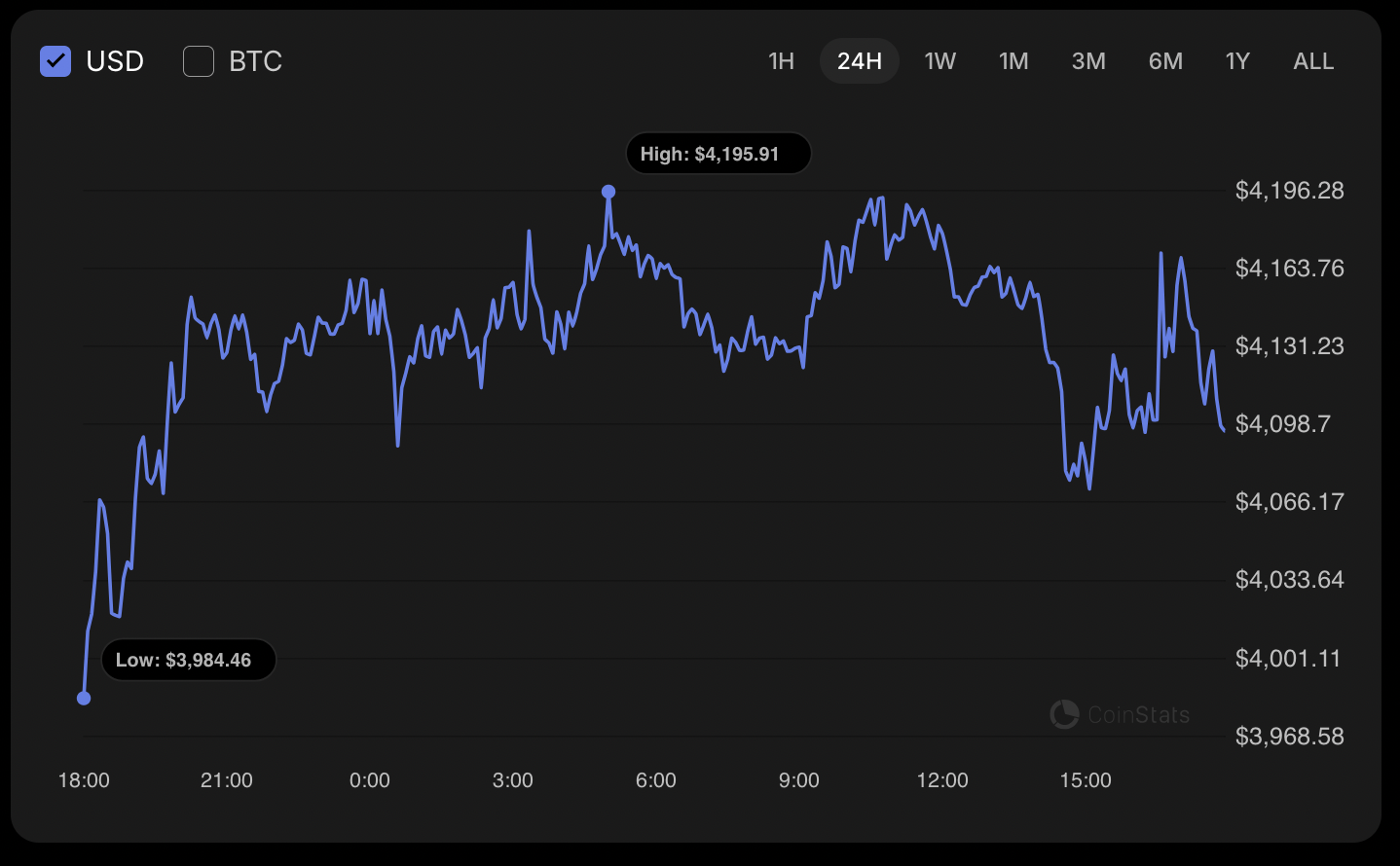Uncheck the USD checkbox
This screenshot has width=1400, height=866.
[x=55, y=61]
